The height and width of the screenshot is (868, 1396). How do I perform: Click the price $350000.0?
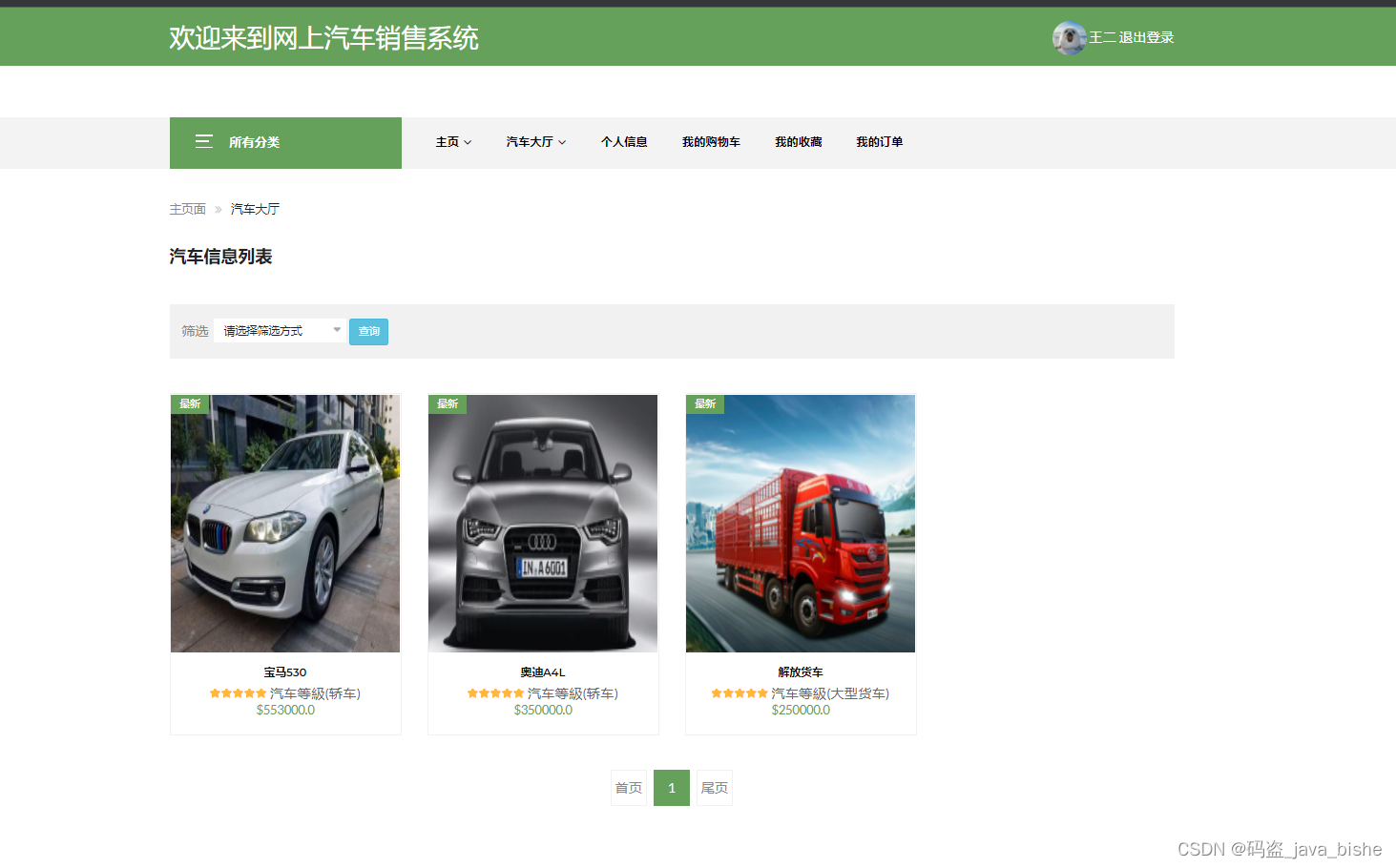(x=543, y=710)
